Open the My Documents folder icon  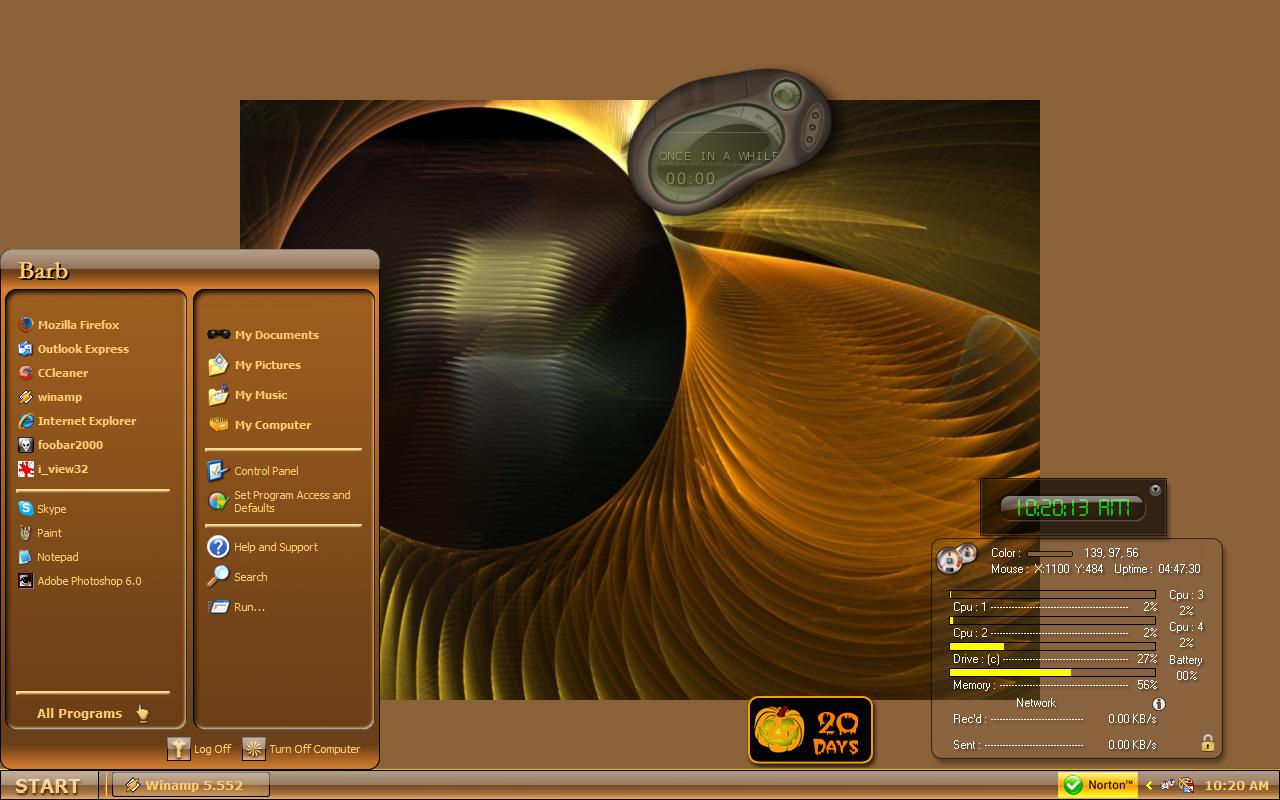[218, 335]
